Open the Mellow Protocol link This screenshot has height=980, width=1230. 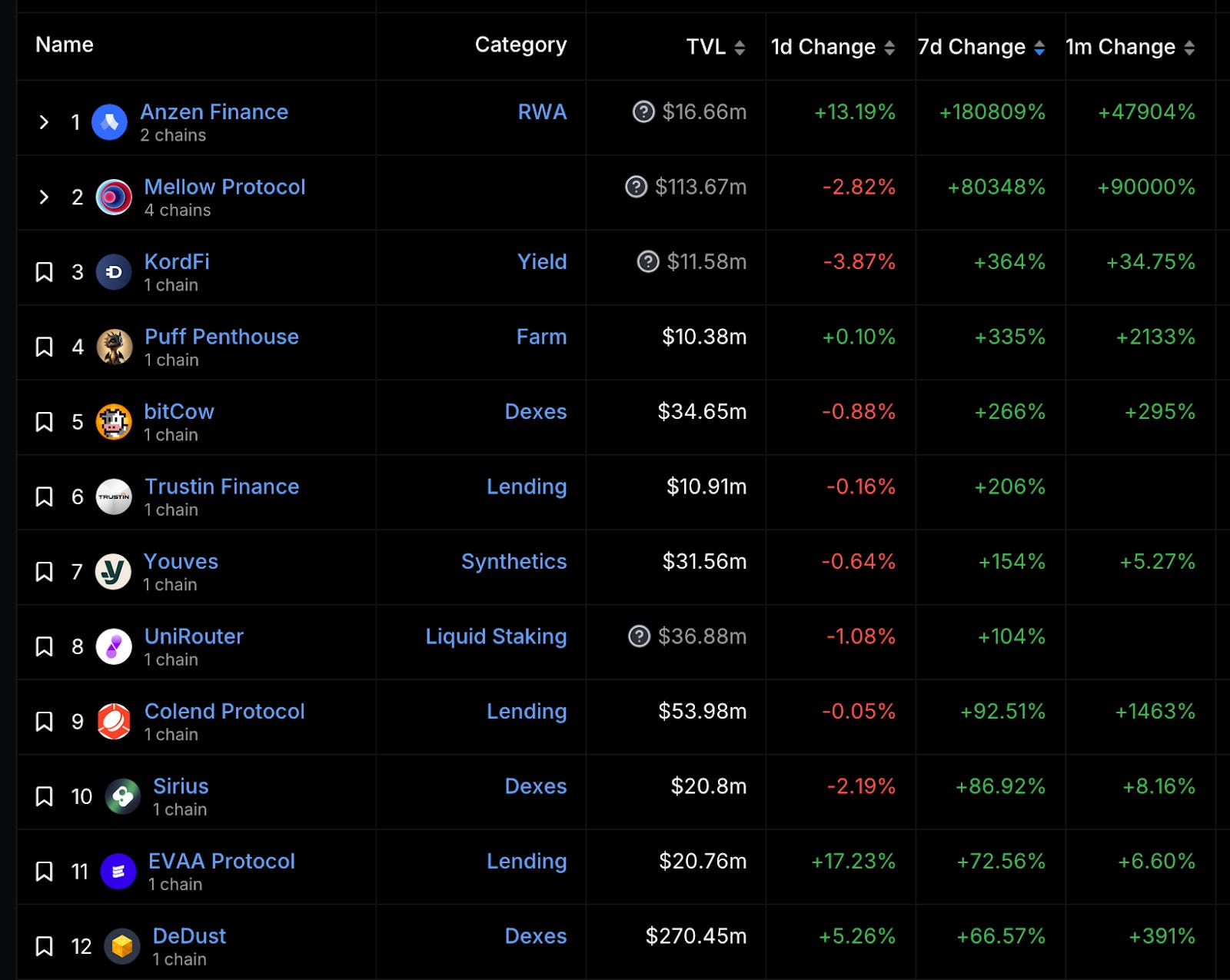(224, 187)
